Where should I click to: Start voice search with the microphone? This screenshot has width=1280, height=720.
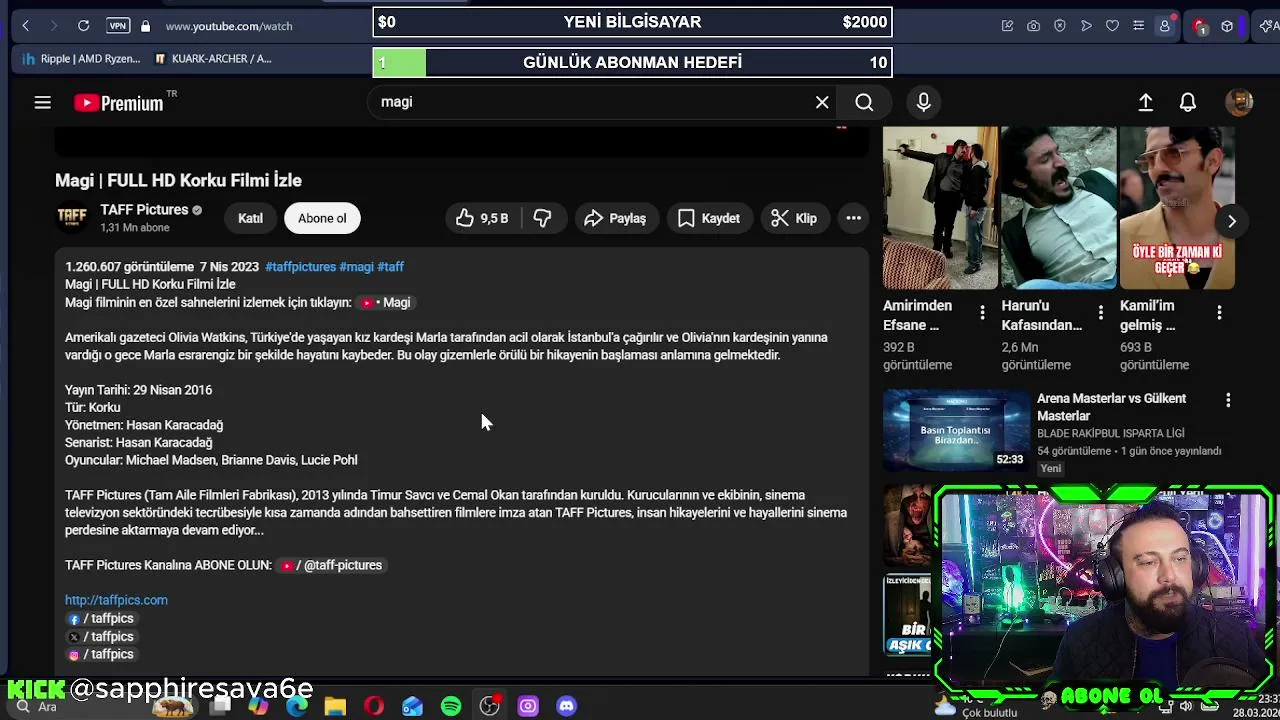pos(923,102)
